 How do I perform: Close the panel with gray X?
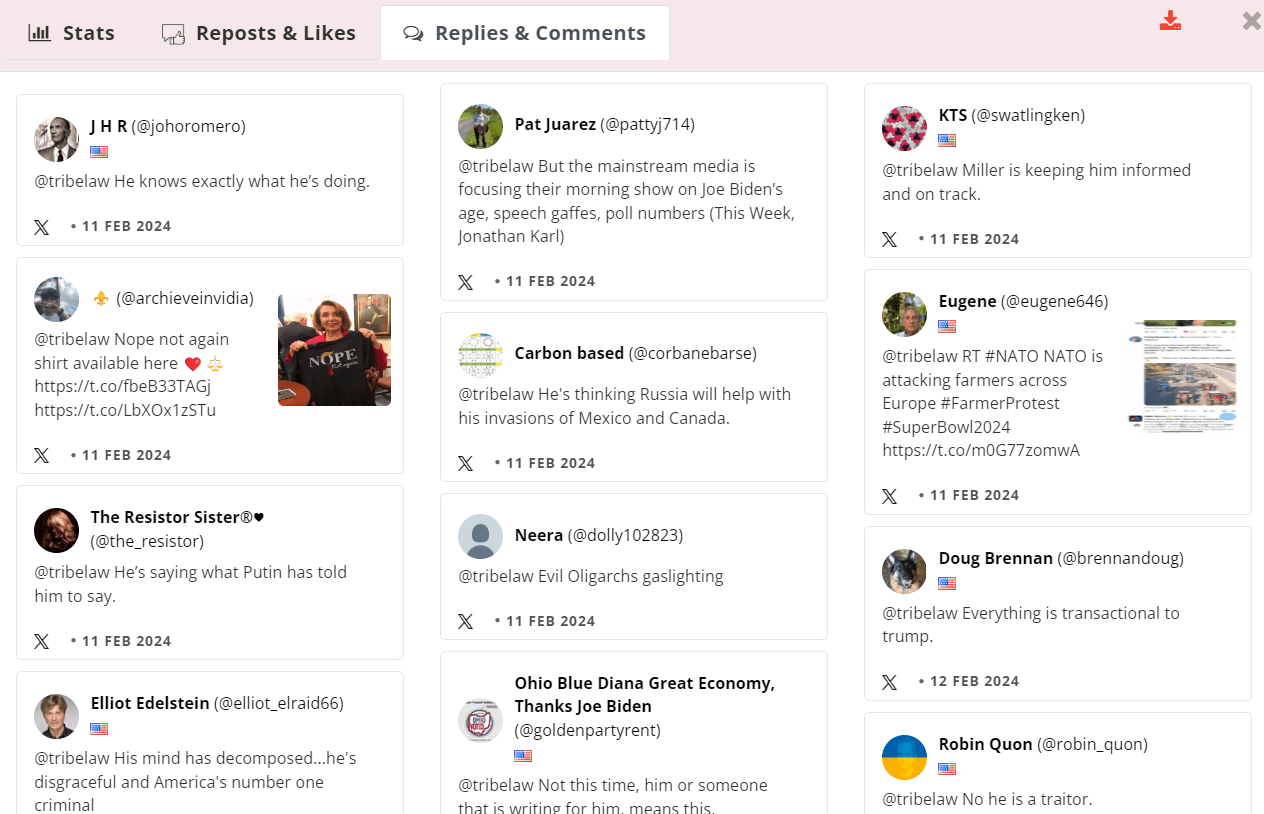tap(1251, 21)
